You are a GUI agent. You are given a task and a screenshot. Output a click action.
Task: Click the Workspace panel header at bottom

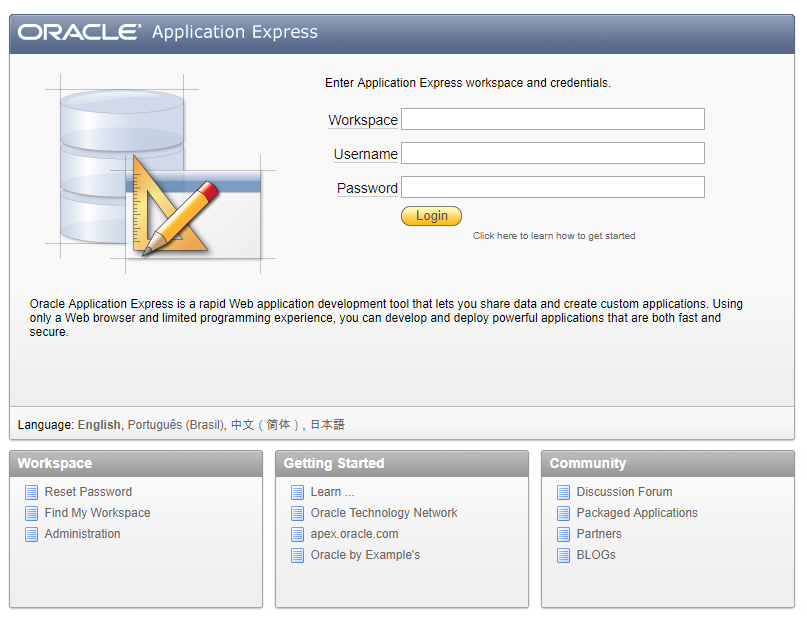pos(136,464)
